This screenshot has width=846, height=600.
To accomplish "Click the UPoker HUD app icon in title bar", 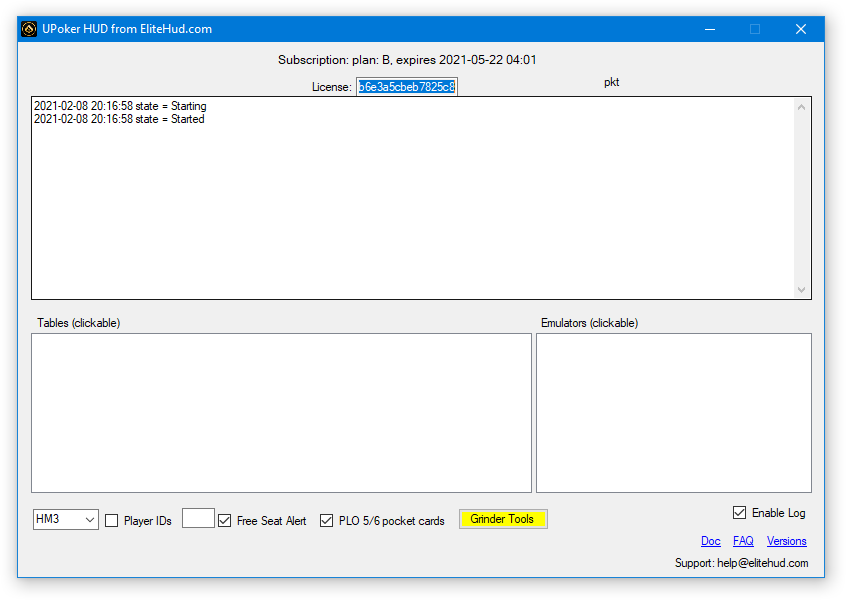I will 30,29.
